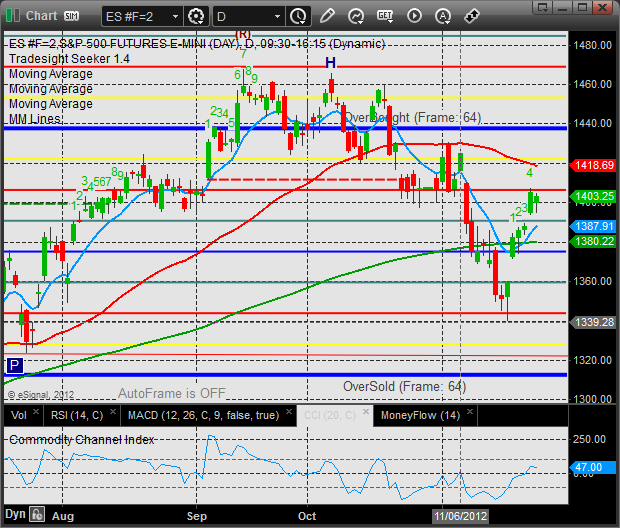Click the red 1418.69 price tag
Image resolution: width=620 pixels, height=528 pixels.
coord(592,165)
